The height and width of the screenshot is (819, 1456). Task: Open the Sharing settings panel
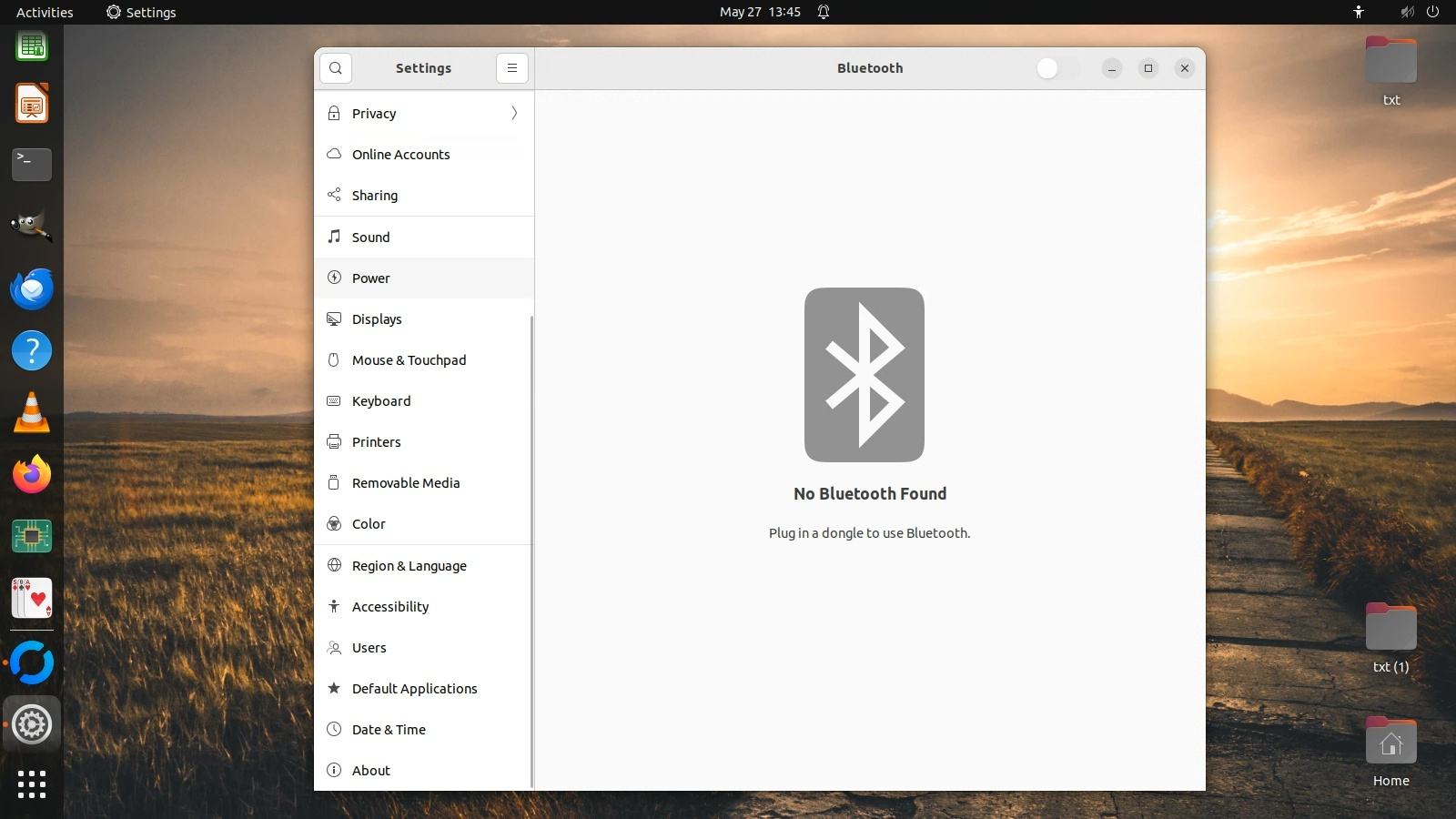tap(375, 196)
